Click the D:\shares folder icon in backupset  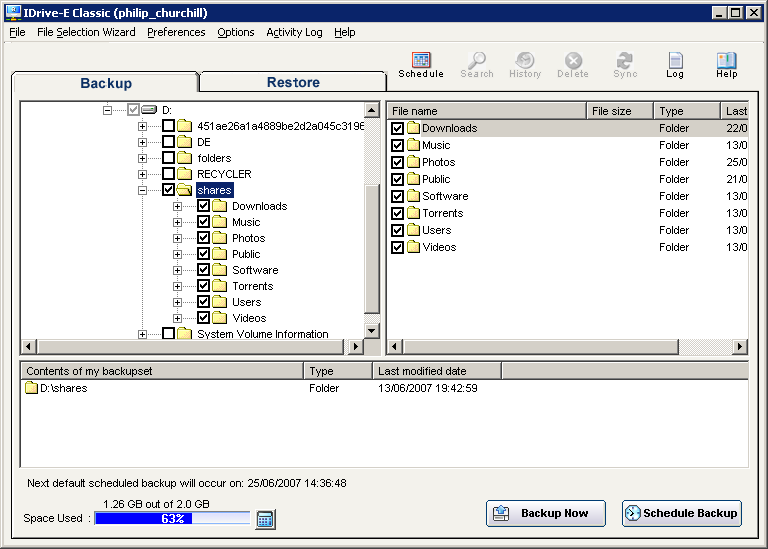pos(31,388)
